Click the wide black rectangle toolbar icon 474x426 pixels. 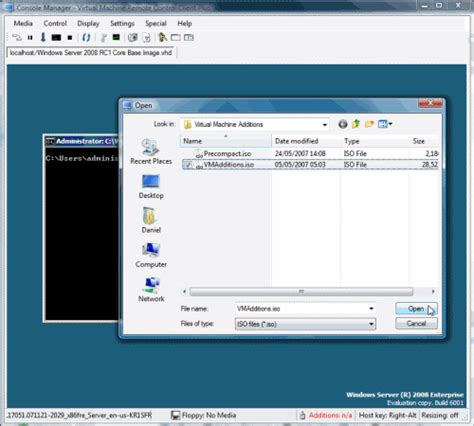point(56,38)
